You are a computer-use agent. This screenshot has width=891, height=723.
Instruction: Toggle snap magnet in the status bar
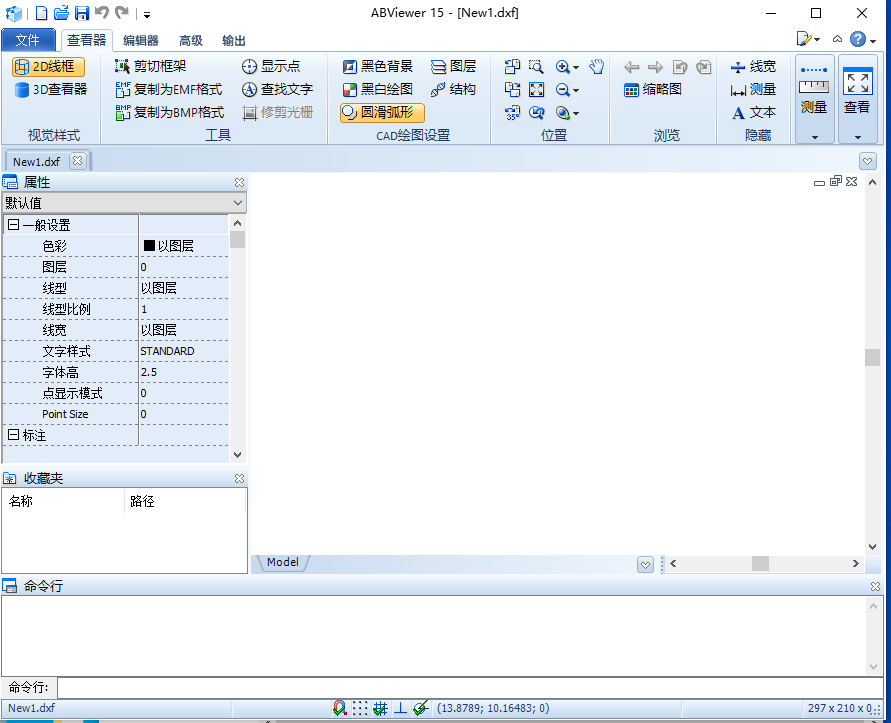tap(340, 708)
